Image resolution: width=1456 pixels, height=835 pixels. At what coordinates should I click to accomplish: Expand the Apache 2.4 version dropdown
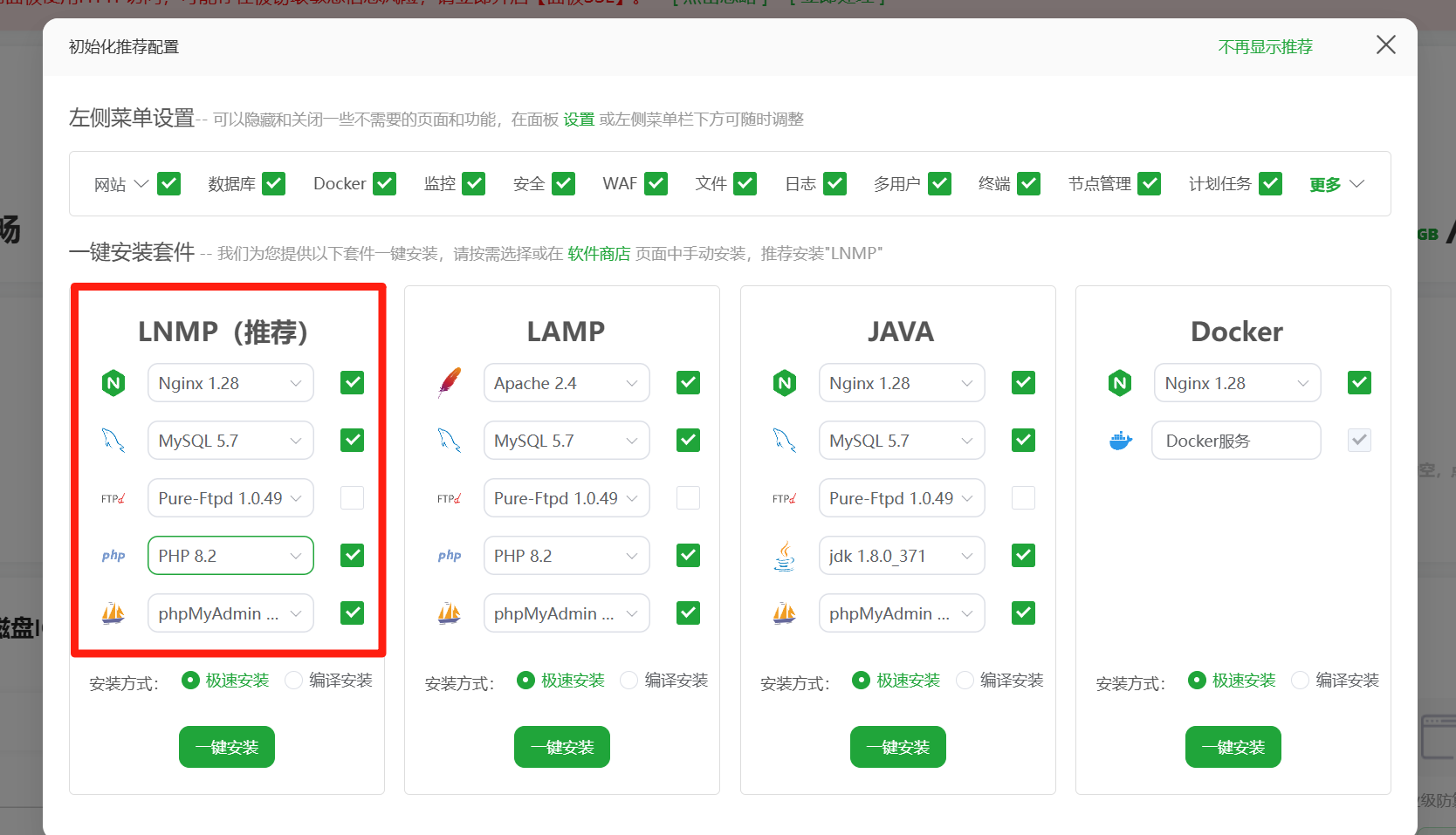[x=567, y=383]
